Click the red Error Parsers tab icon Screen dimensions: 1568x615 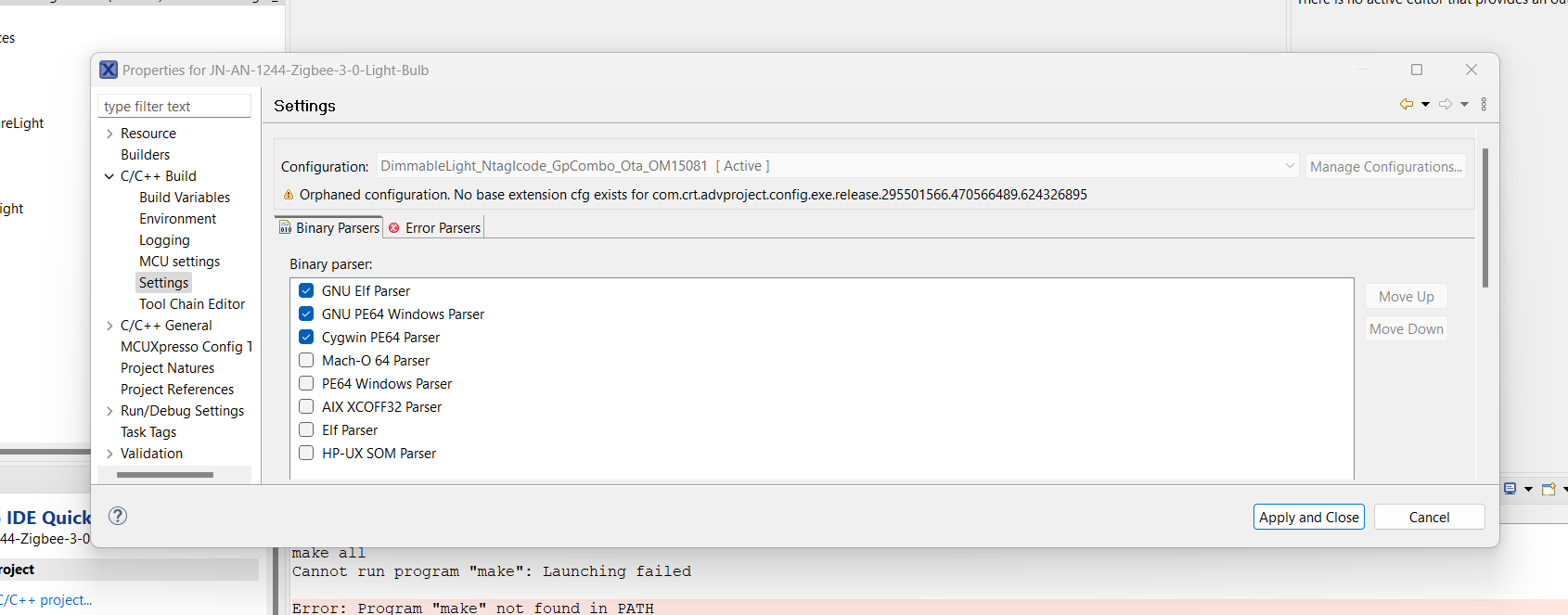394,228
